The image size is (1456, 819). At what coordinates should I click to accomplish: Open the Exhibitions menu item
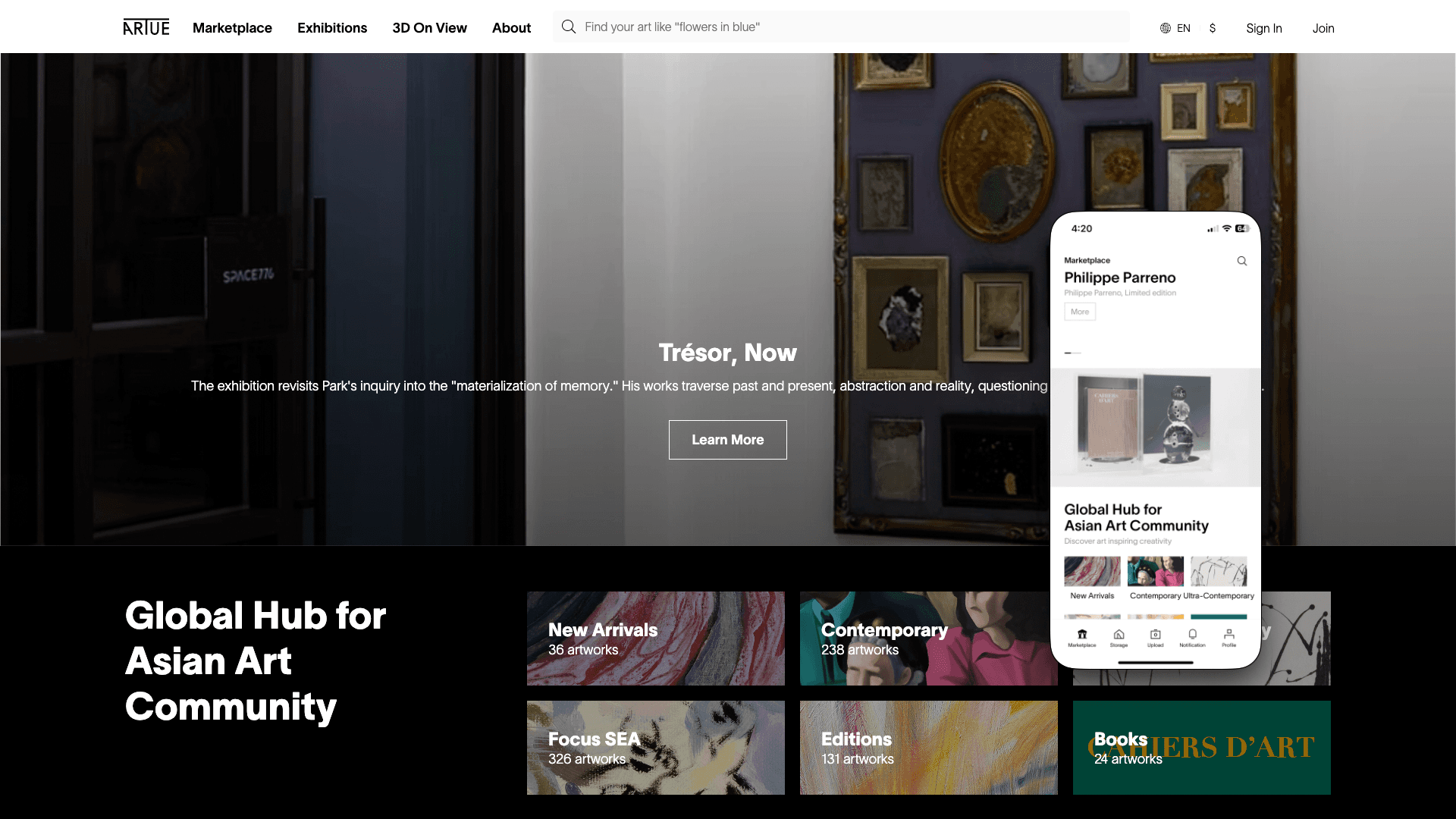332,28
